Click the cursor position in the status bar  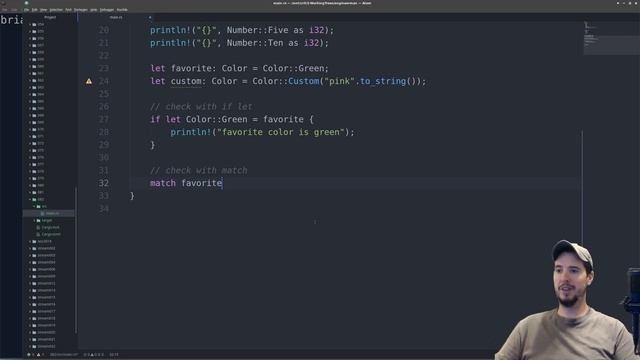(114, 355)
